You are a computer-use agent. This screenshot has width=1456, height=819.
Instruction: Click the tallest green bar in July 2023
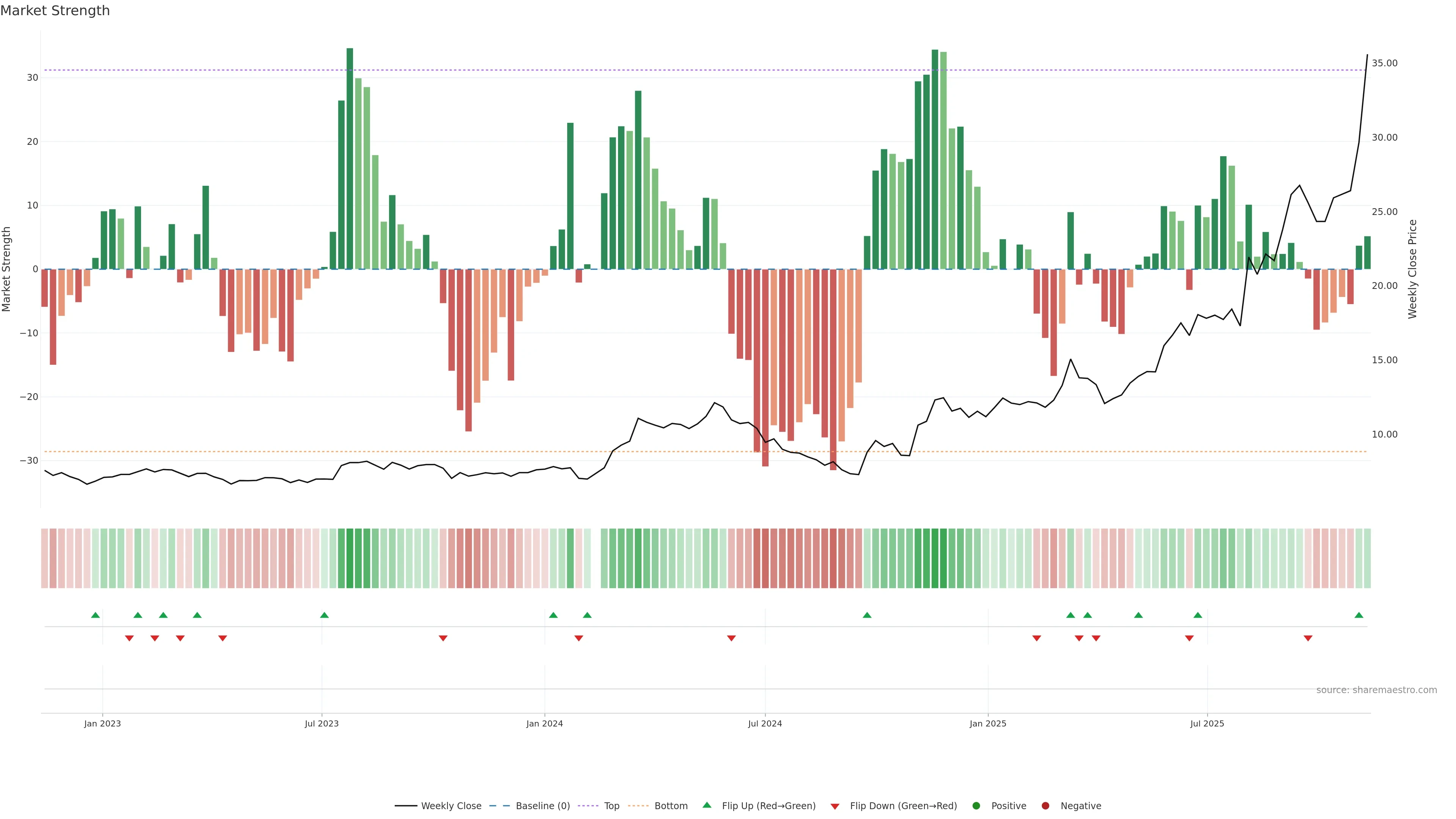[x=350, y=158]
